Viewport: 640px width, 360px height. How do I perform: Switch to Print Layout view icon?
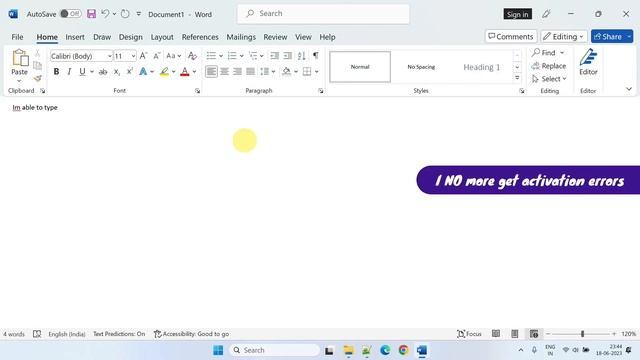(x=515, y=334)
